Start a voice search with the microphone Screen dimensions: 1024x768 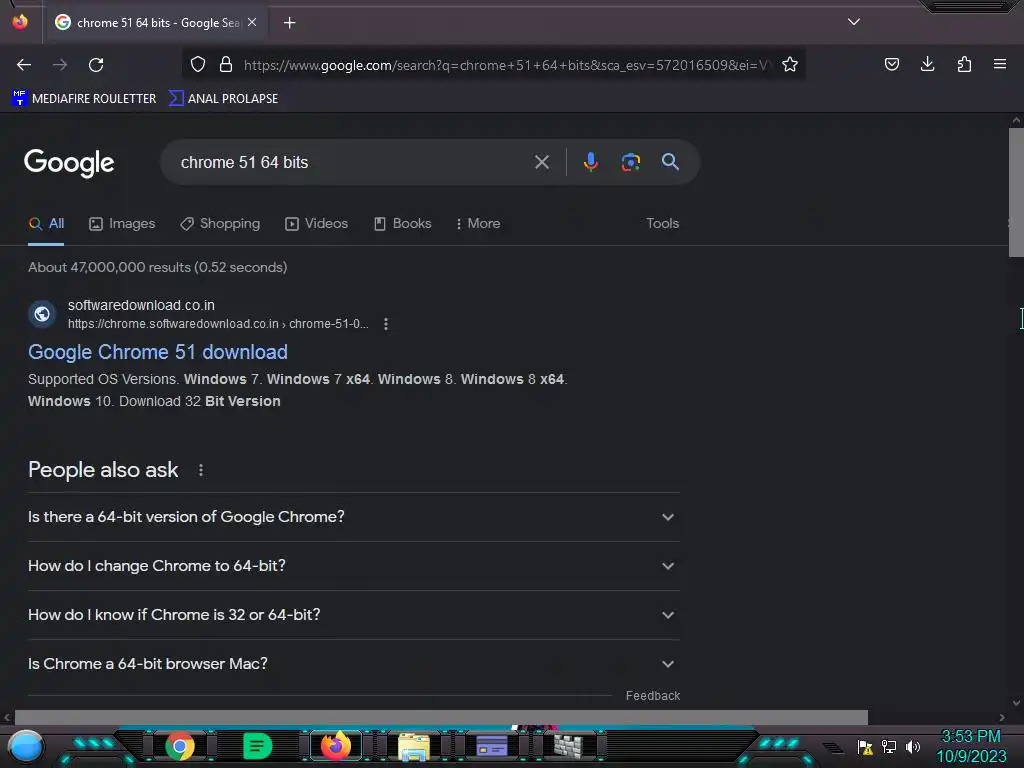(590, 162)
